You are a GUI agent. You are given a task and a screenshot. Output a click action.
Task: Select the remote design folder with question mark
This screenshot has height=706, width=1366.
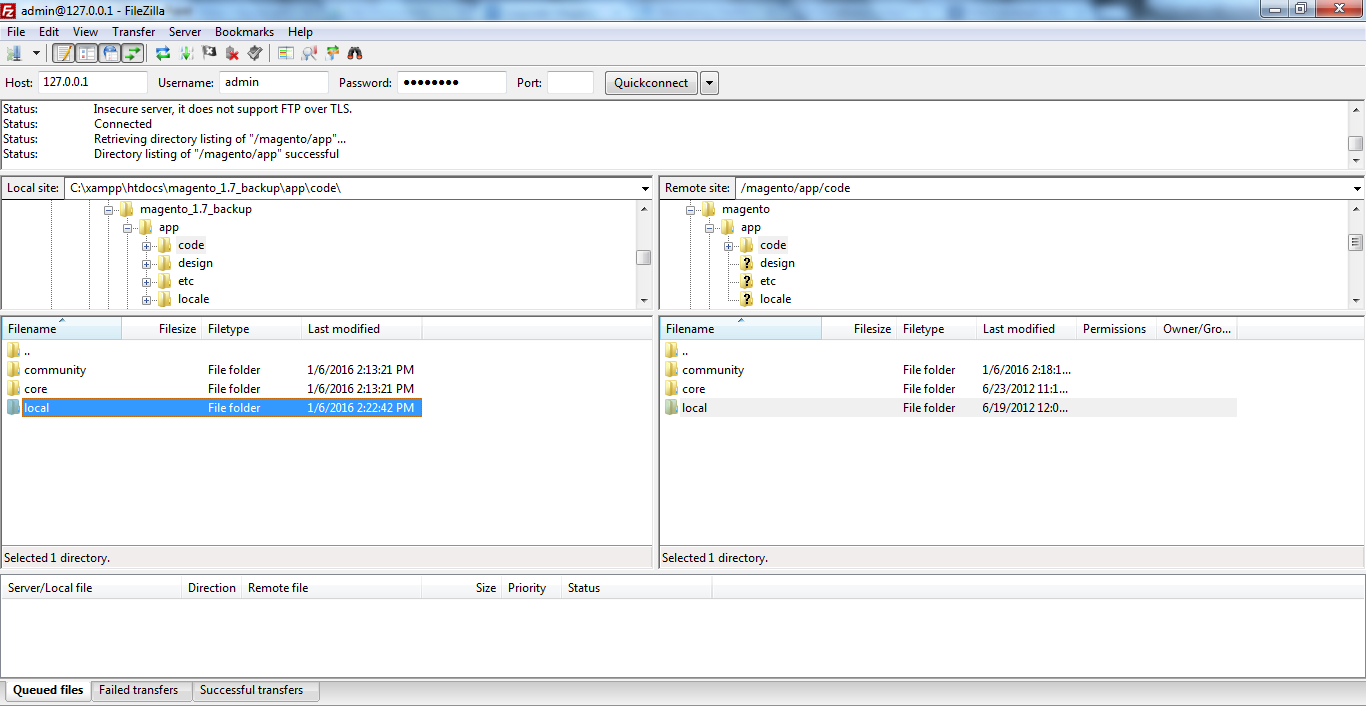[x=767, y=264]
